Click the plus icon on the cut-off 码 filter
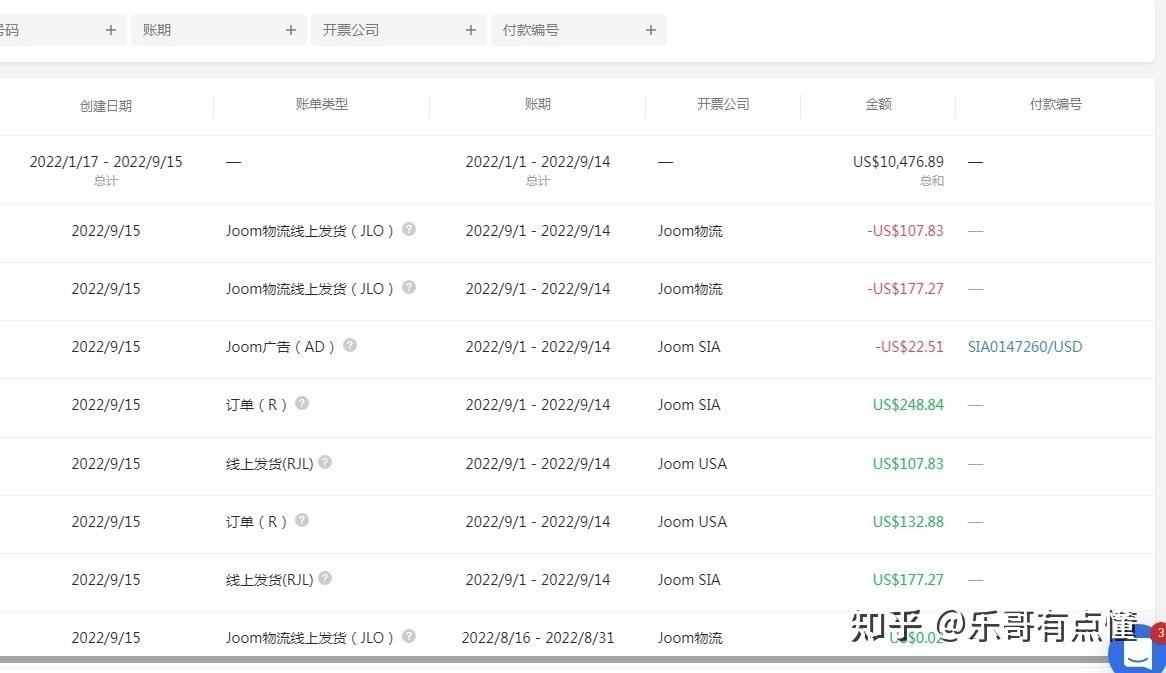 [x=111, y=30]
